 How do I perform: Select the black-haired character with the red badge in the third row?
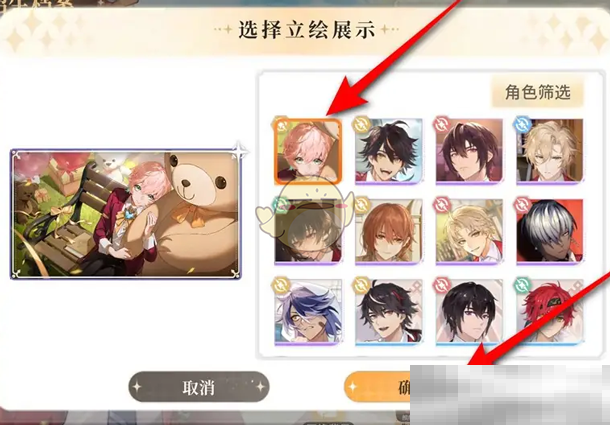(469, 313)
